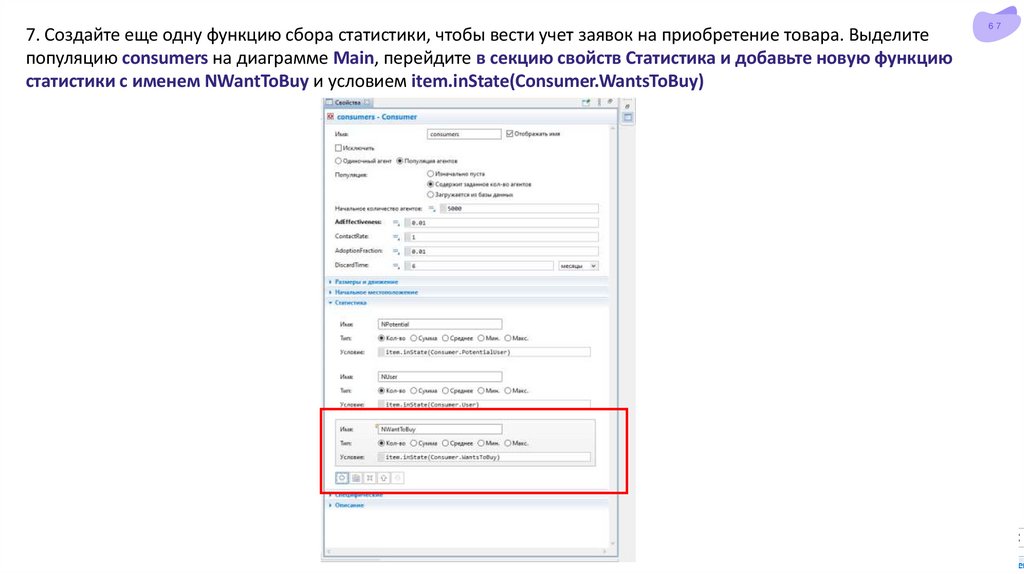The height and width of the screenshot is (574, 1024).
Task: Click the agent icon beside consumers - Consumer
Action: [330, 117]
